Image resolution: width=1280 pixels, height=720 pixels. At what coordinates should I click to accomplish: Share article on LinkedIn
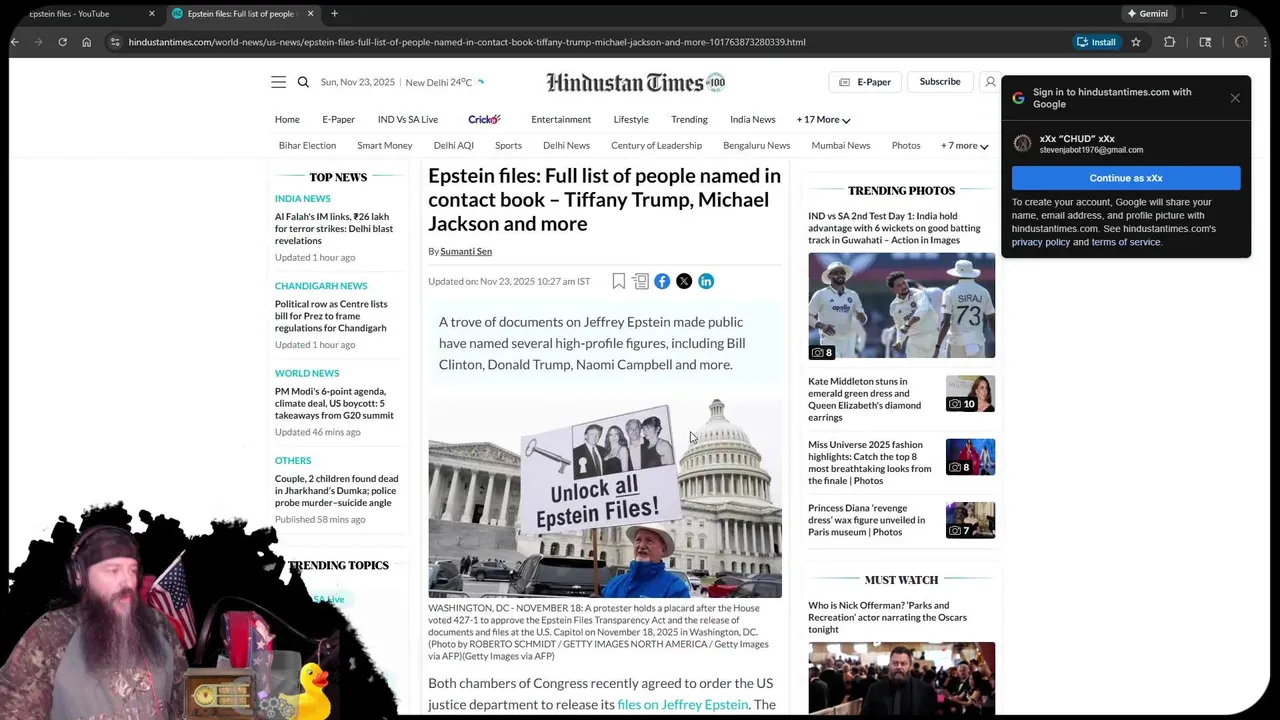(x=706, y=281)
